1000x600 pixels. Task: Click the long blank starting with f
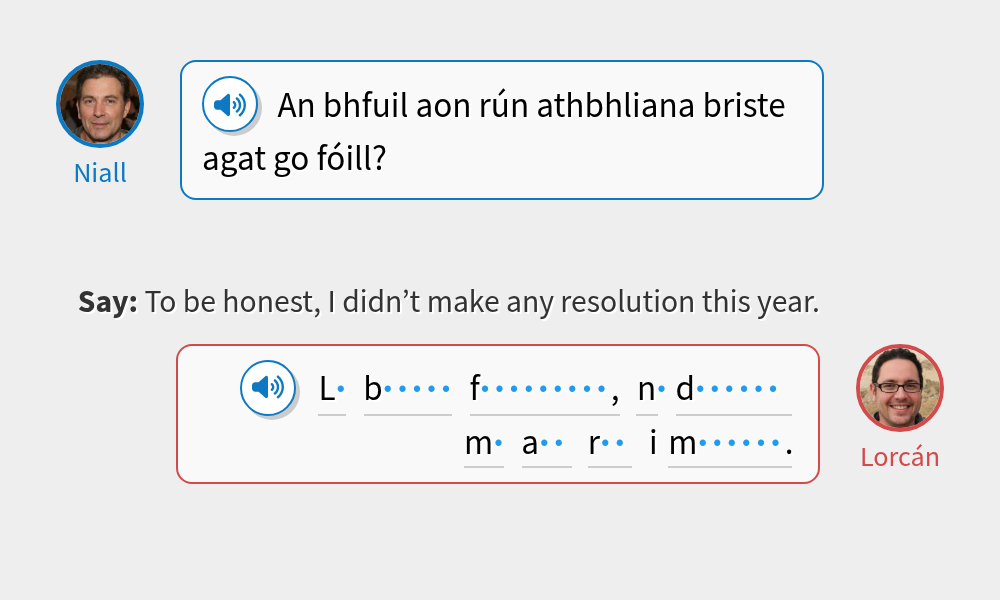542,392
